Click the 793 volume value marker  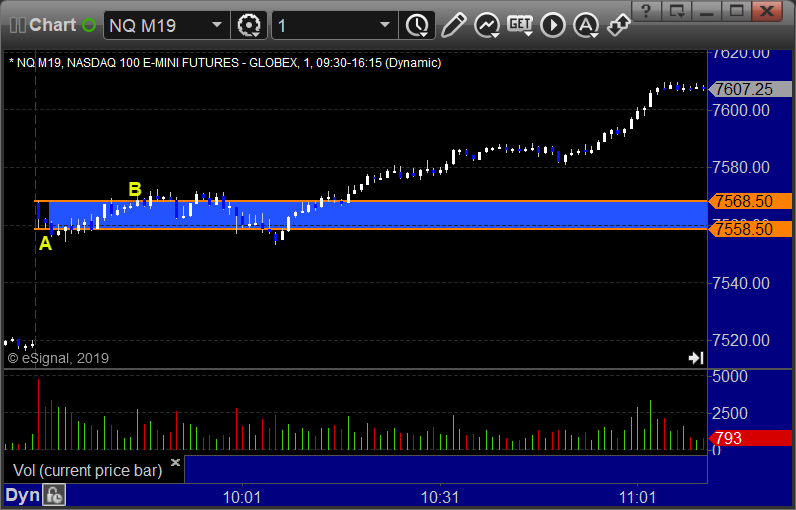pyautogui.click(x=750, y=438)
